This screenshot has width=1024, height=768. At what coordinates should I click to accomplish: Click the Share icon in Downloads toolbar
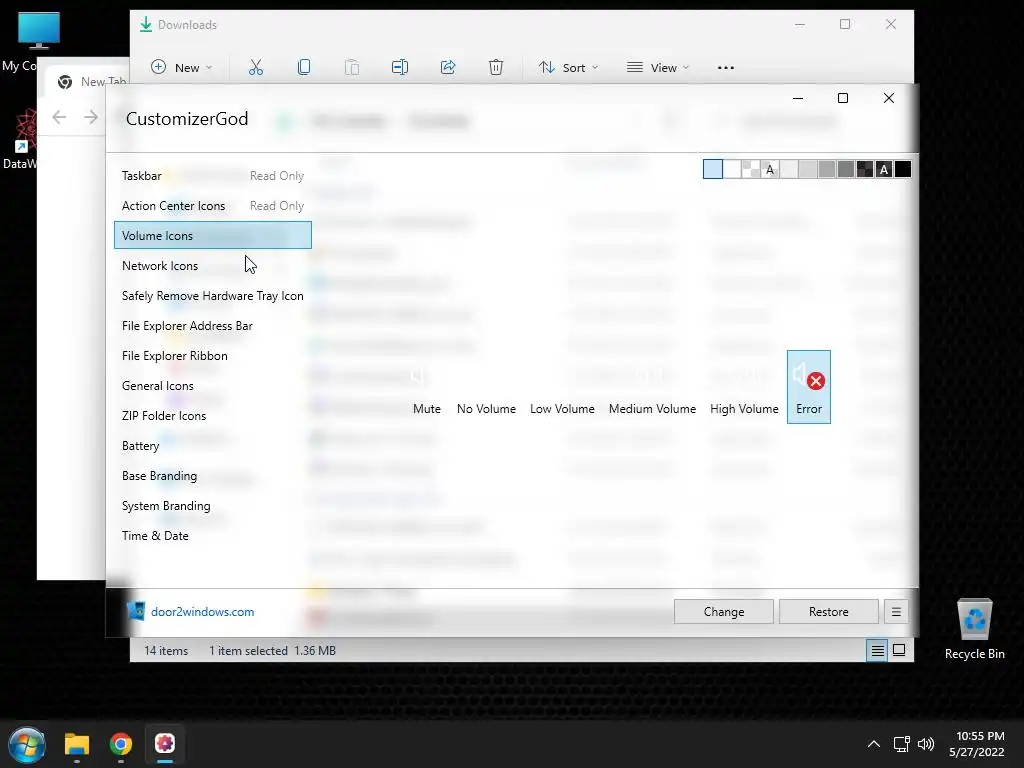pos(448,67)
